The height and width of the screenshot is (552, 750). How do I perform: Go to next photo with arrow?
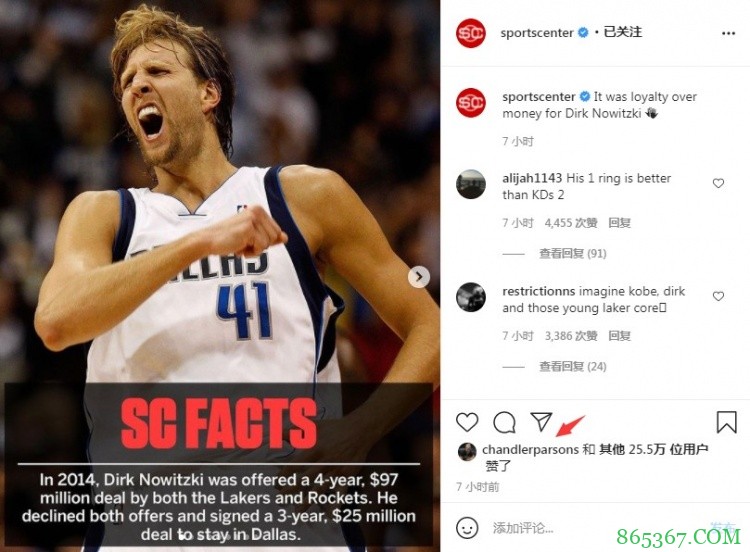419,277
